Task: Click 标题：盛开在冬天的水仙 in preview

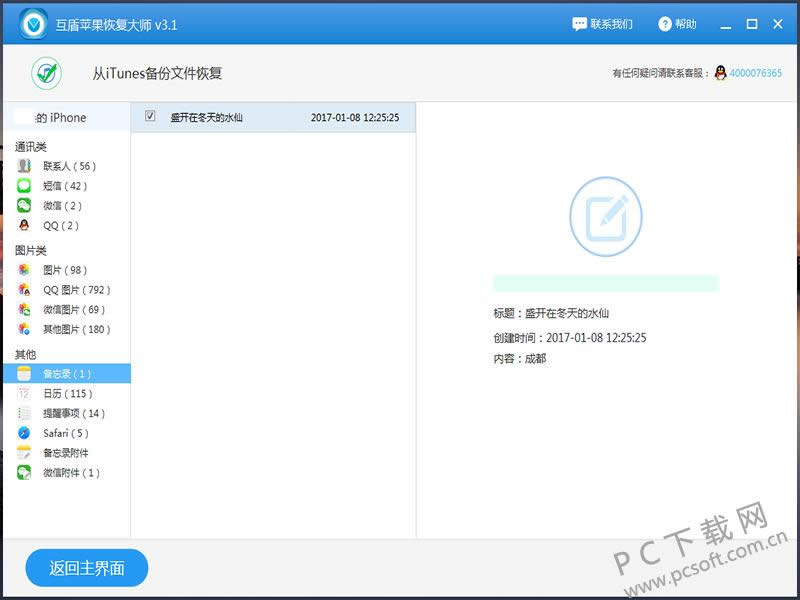Action: [551, 313]
